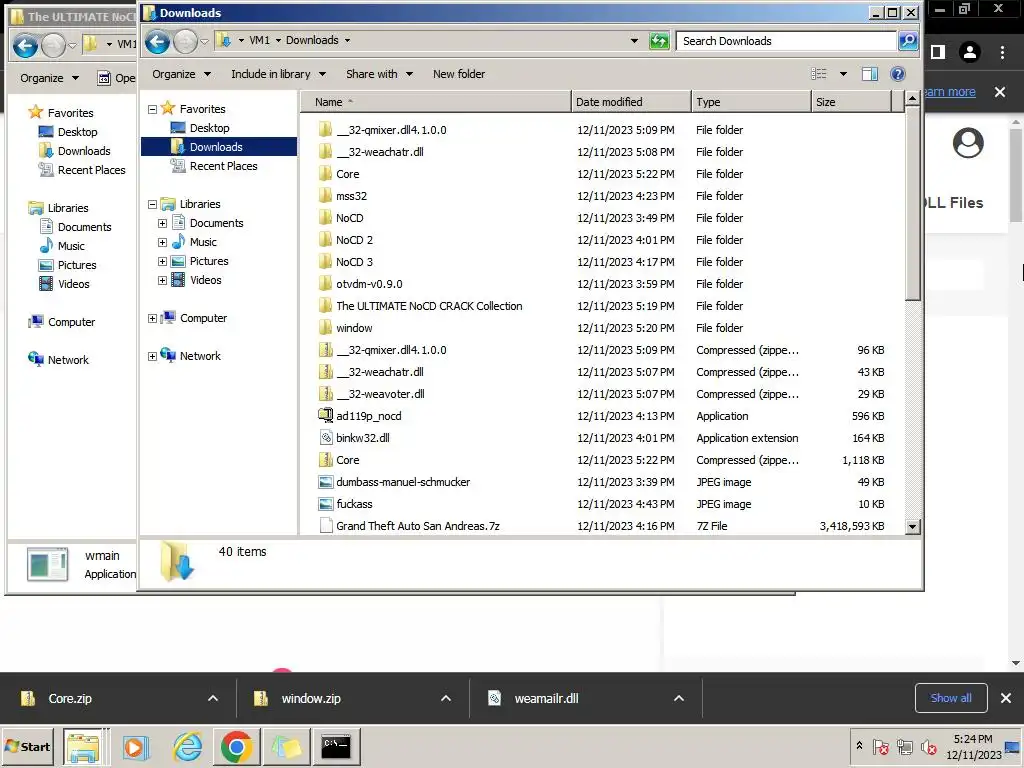Collapse the Favorites tree node
This screenshot has height=768, width=1024.
pos(152,110)
